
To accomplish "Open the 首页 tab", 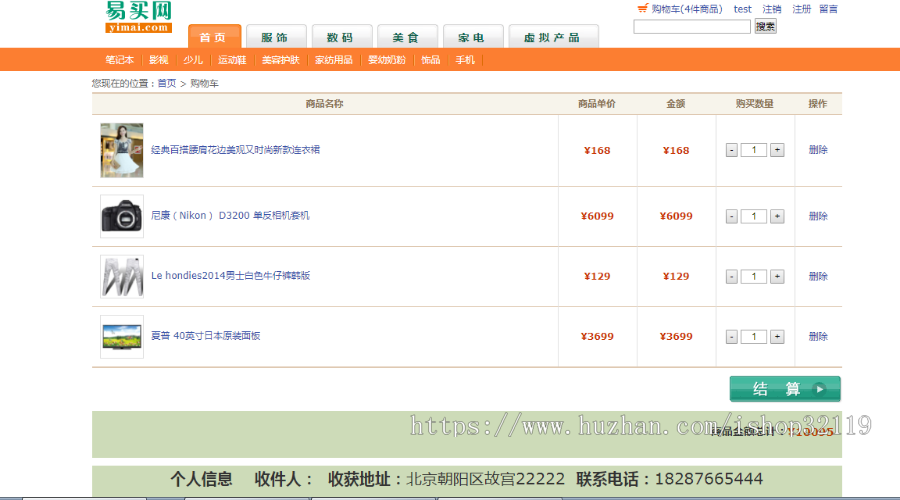I will (x=214, y=37).
